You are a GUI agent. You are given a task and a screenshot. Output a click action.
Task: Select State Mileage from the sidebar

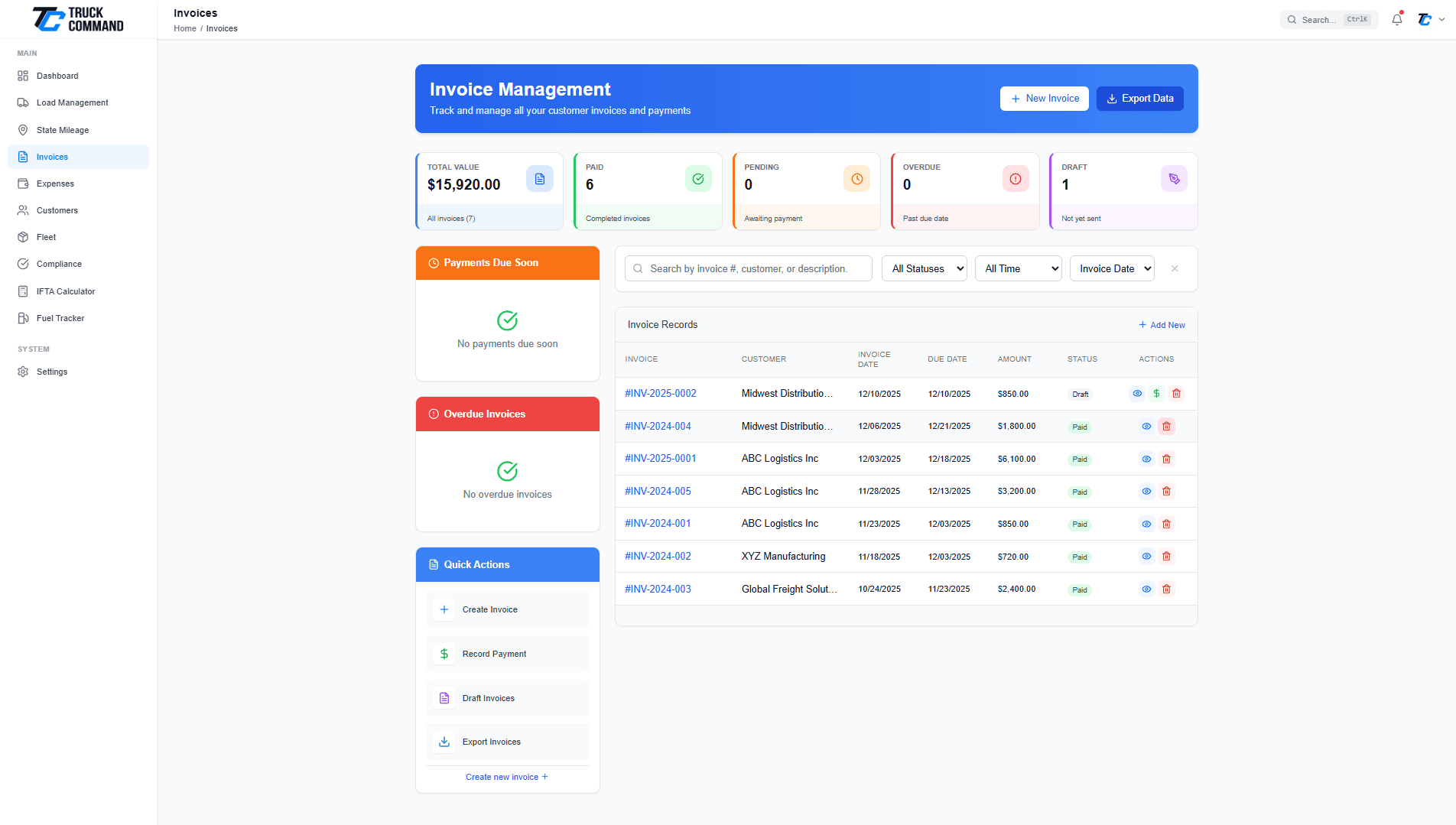60,130
